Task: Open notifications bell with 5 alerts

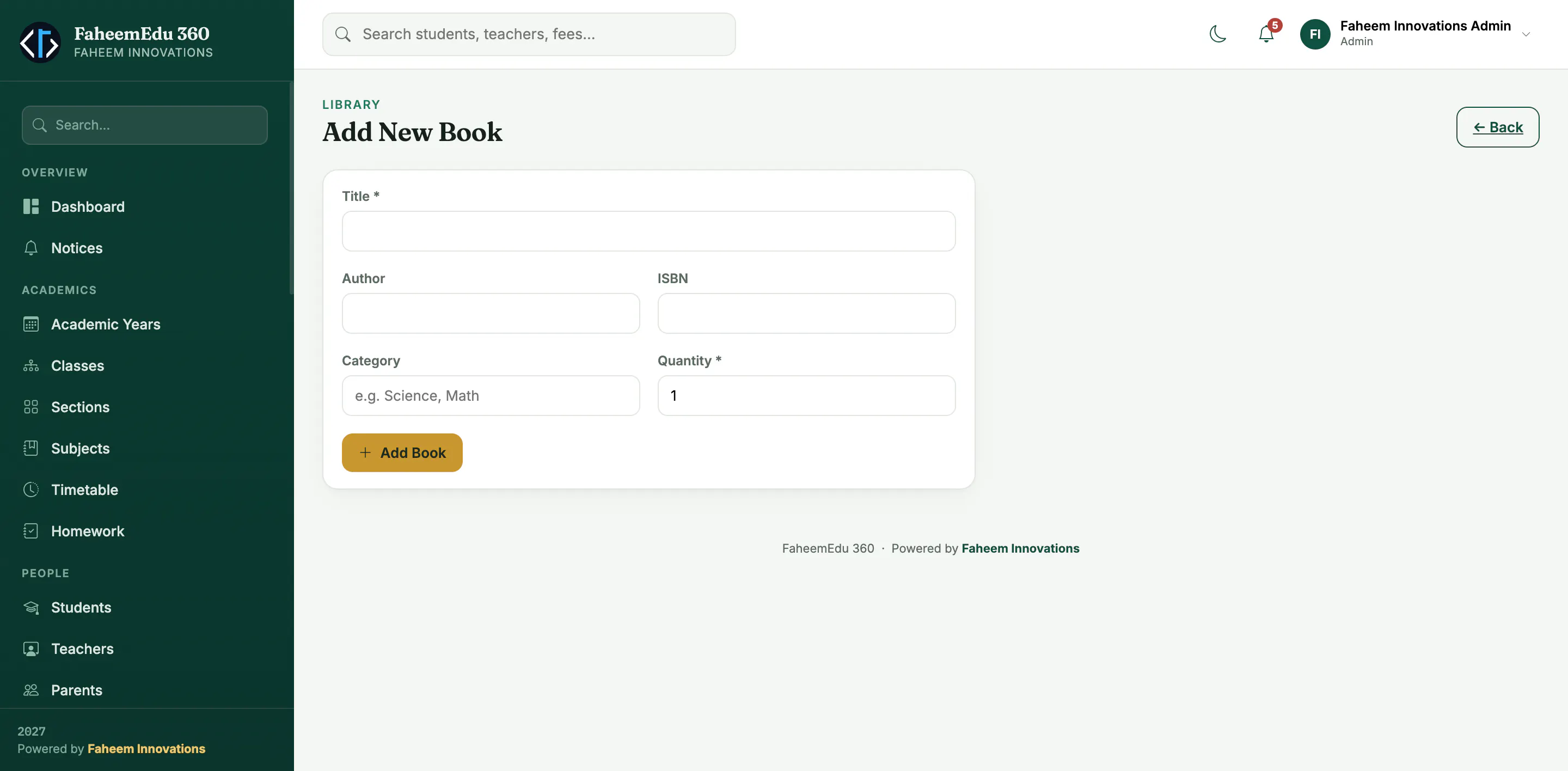Action: pos(1266,34)
